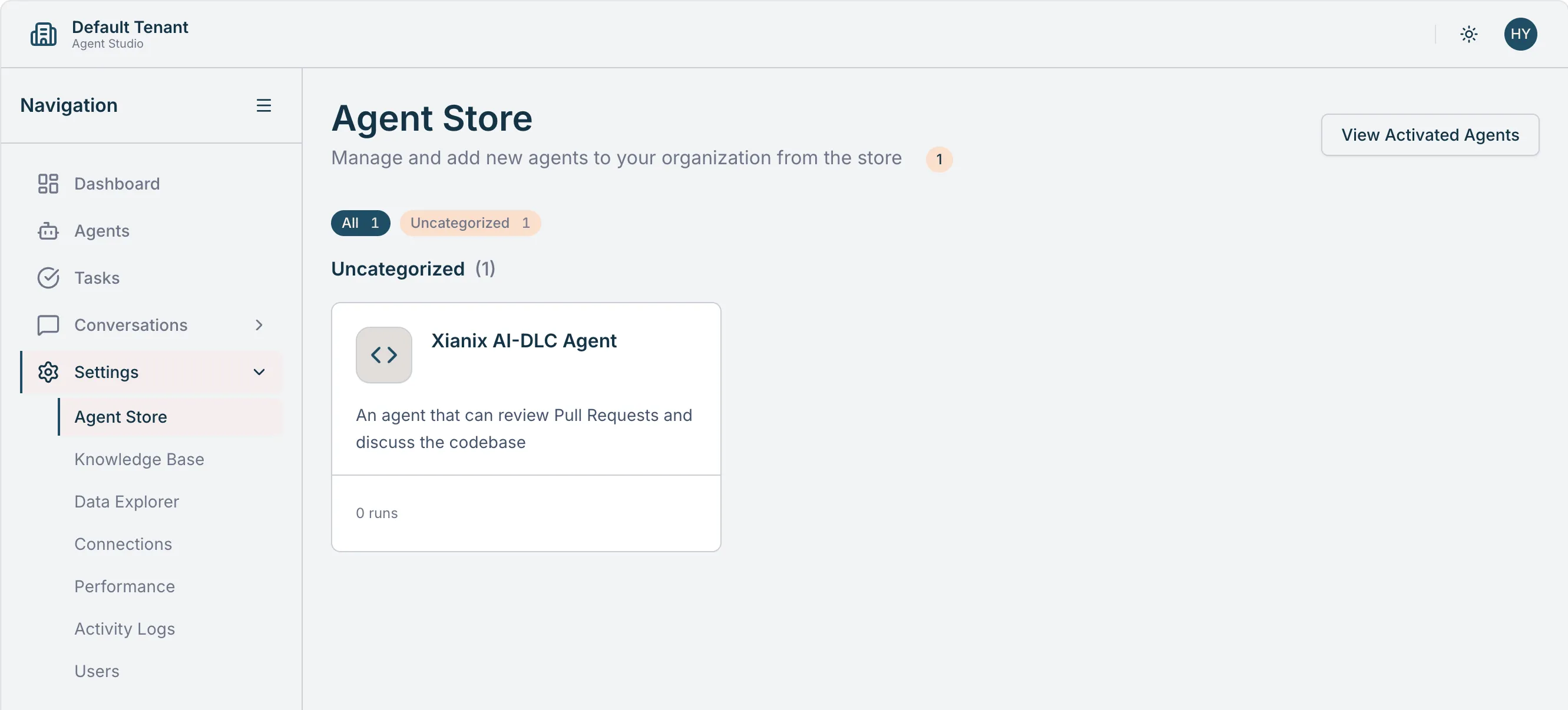
Task: Click the Xianix agent code icon
Action: pyautogui.click(x=383, y=354)
